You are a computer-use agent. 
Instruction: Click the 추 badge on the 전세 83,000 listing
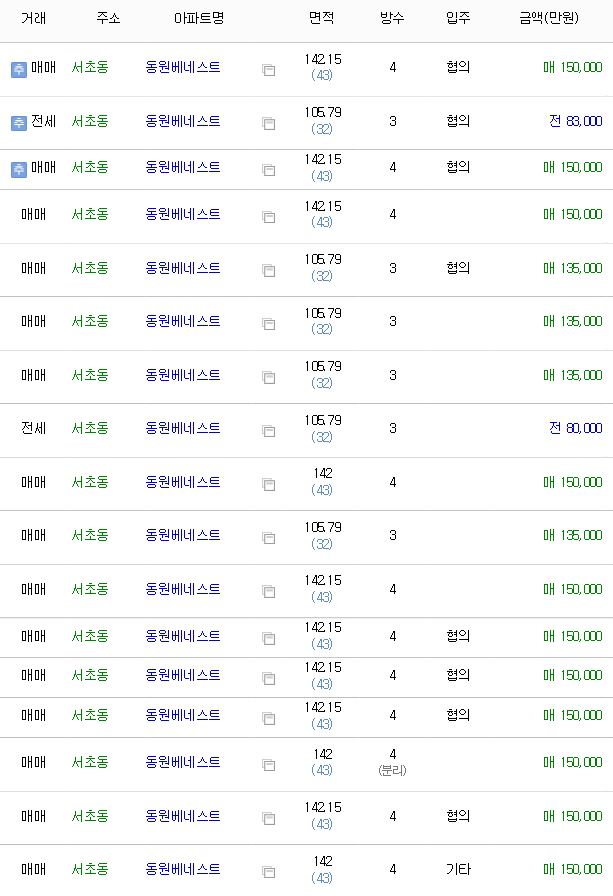point(19,123)
